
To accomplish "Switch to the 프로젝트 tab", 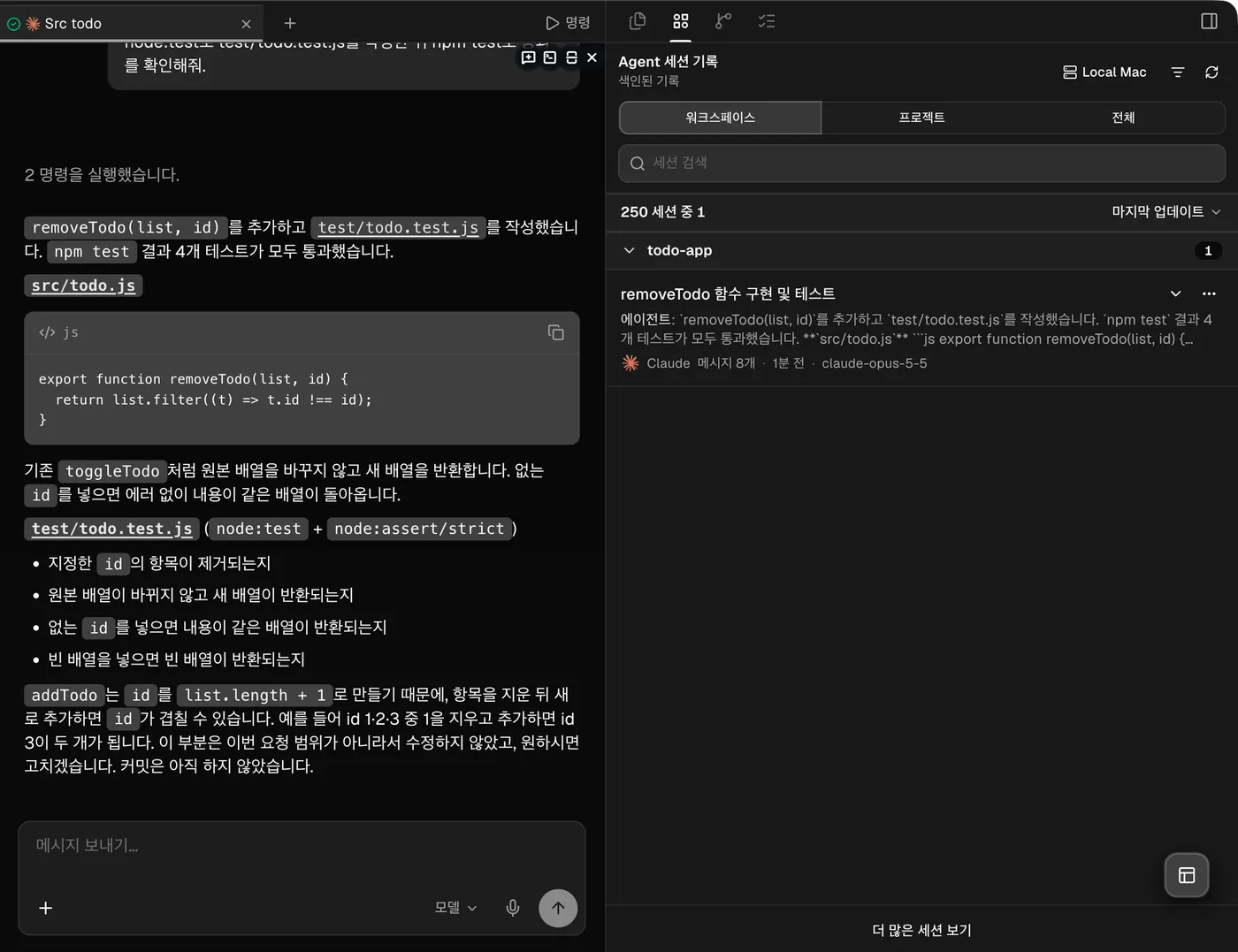I will (x=921, y=118).
